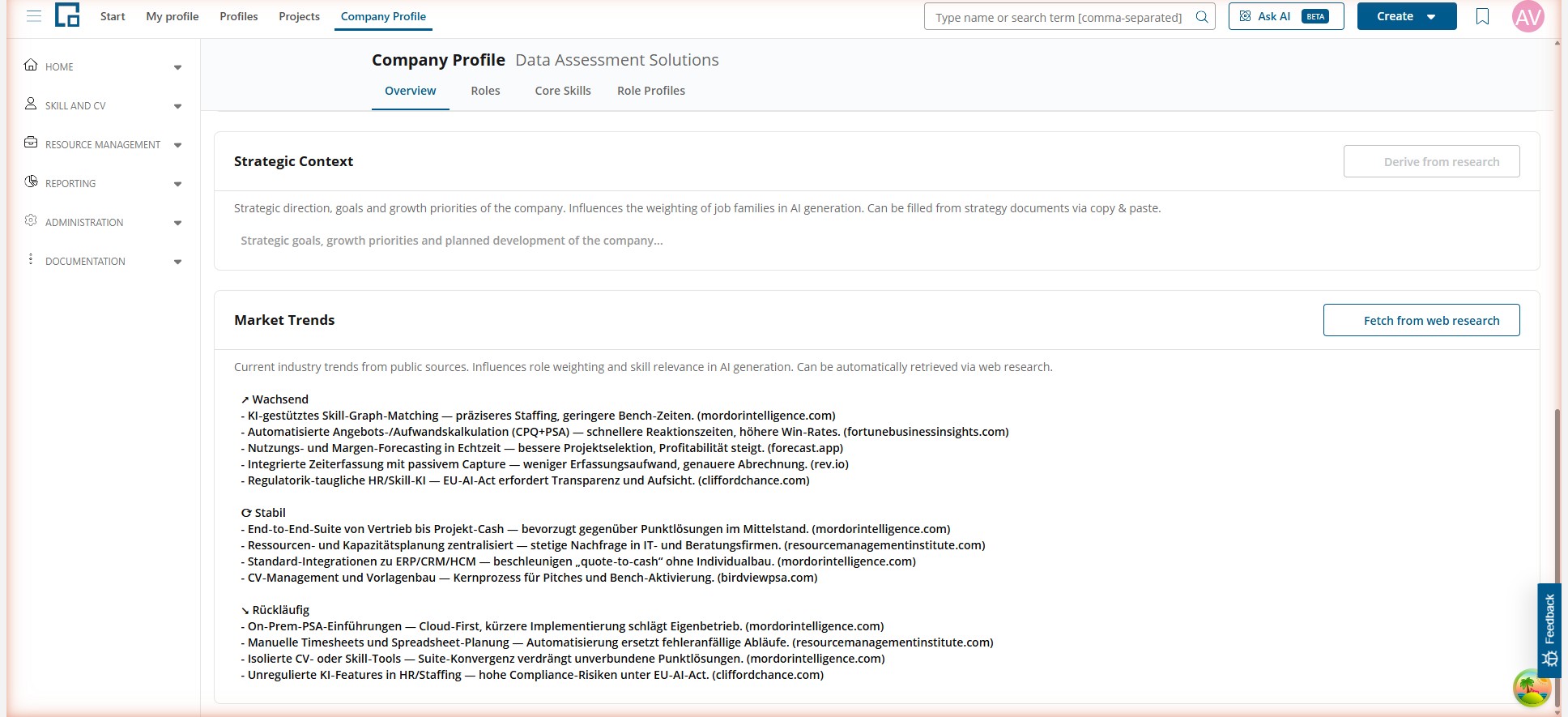Switch to the Overview tab
Screen dimensions: 1568x717
click(411, 91)
